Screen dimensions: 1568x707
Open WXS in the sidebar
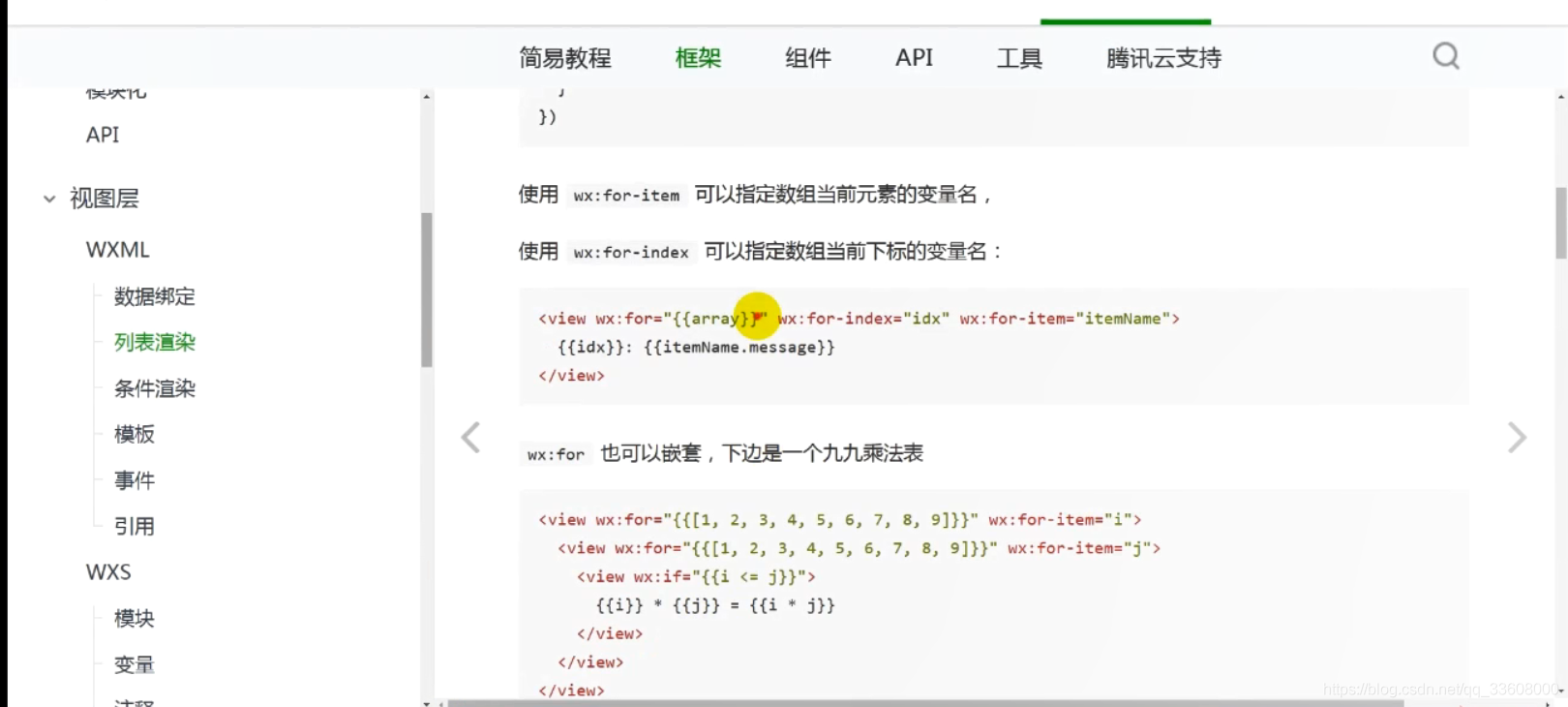(x=108, y=572)
